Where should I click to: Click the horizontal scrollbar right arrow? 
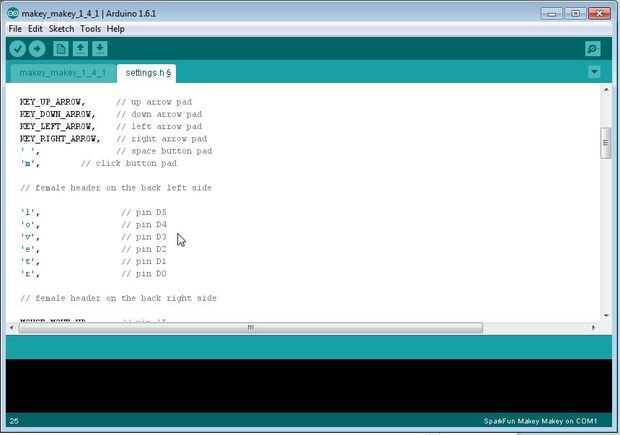tap(593, 327)
